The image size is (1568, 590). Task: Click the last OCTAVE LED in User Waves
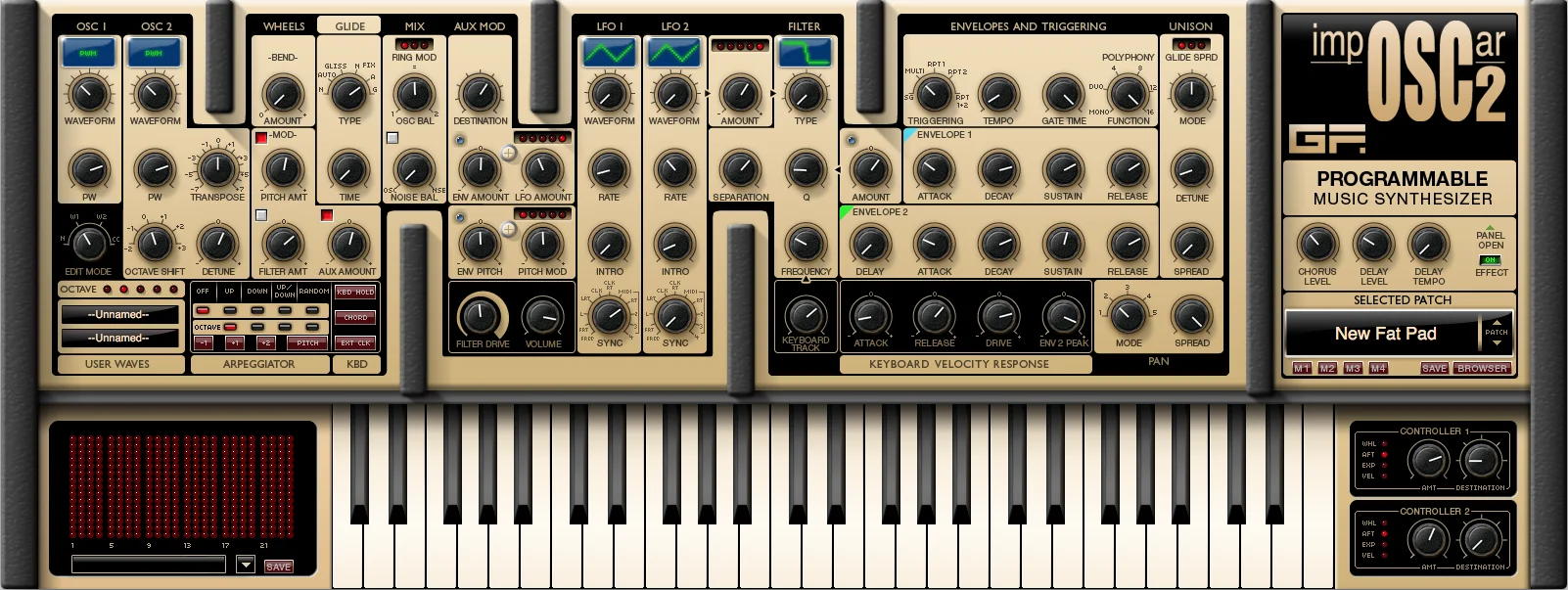pos(174,290)
